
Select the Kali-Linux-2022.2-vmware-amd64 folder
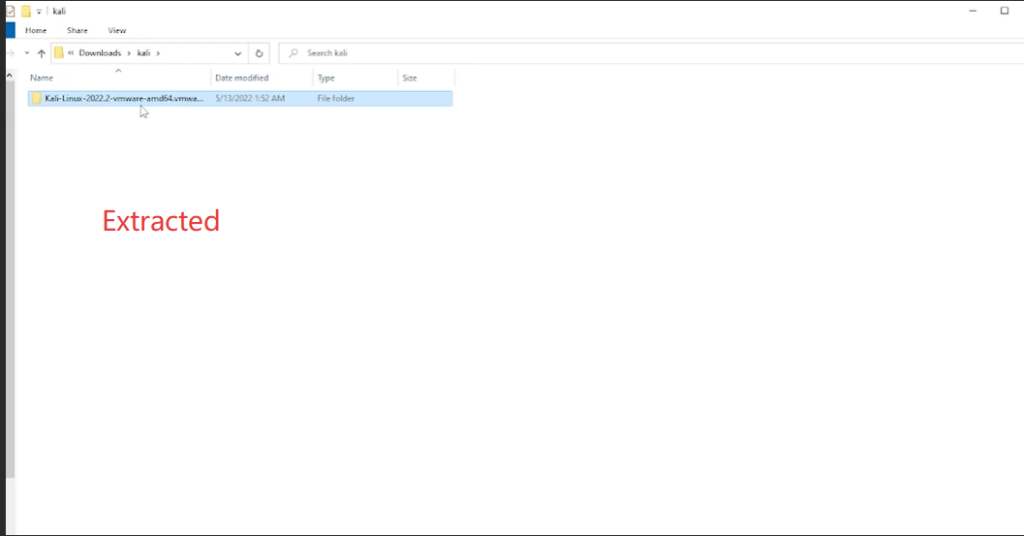coord(240,99)
